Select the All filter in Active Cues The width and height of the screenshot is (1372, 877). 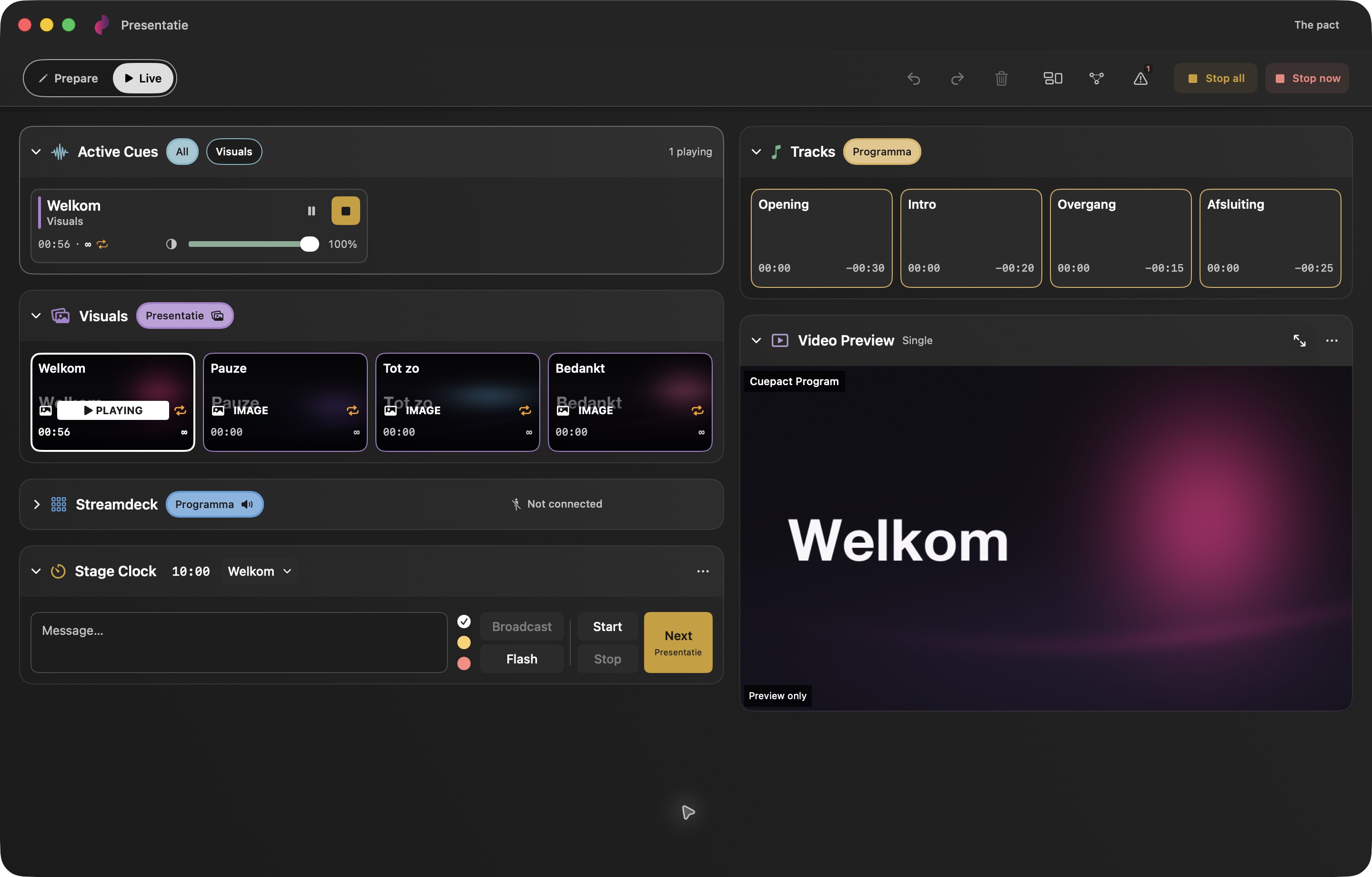[182, 152]
